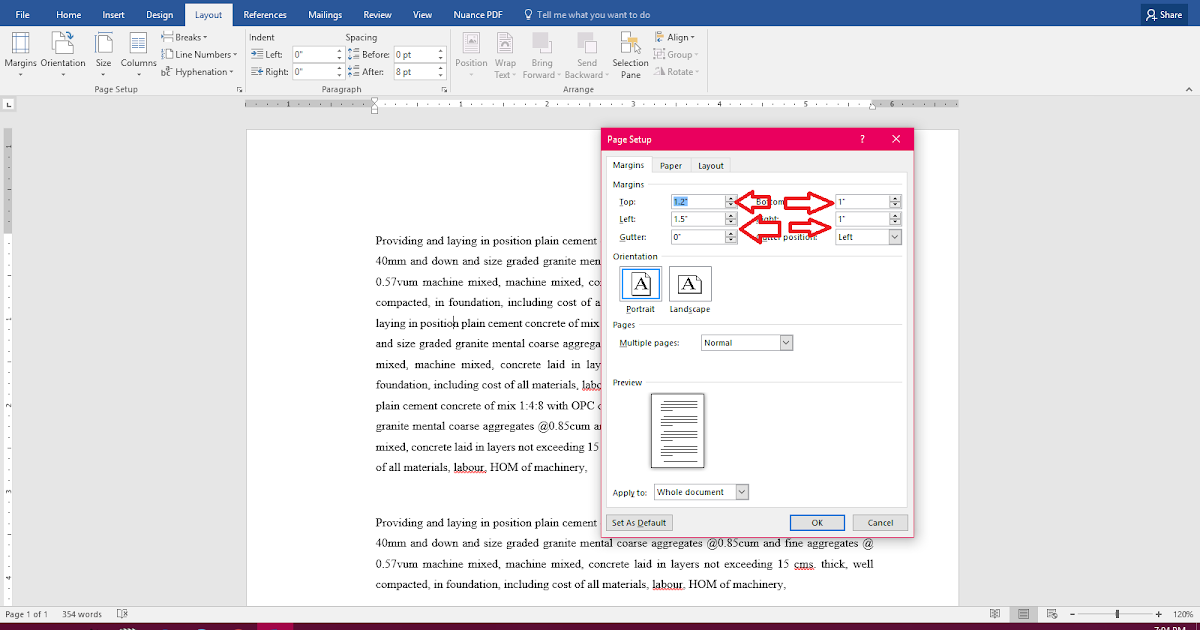The image size is (1200, 630).
Task: Open the spelling proofing status icon
Action: click(122, 614)
